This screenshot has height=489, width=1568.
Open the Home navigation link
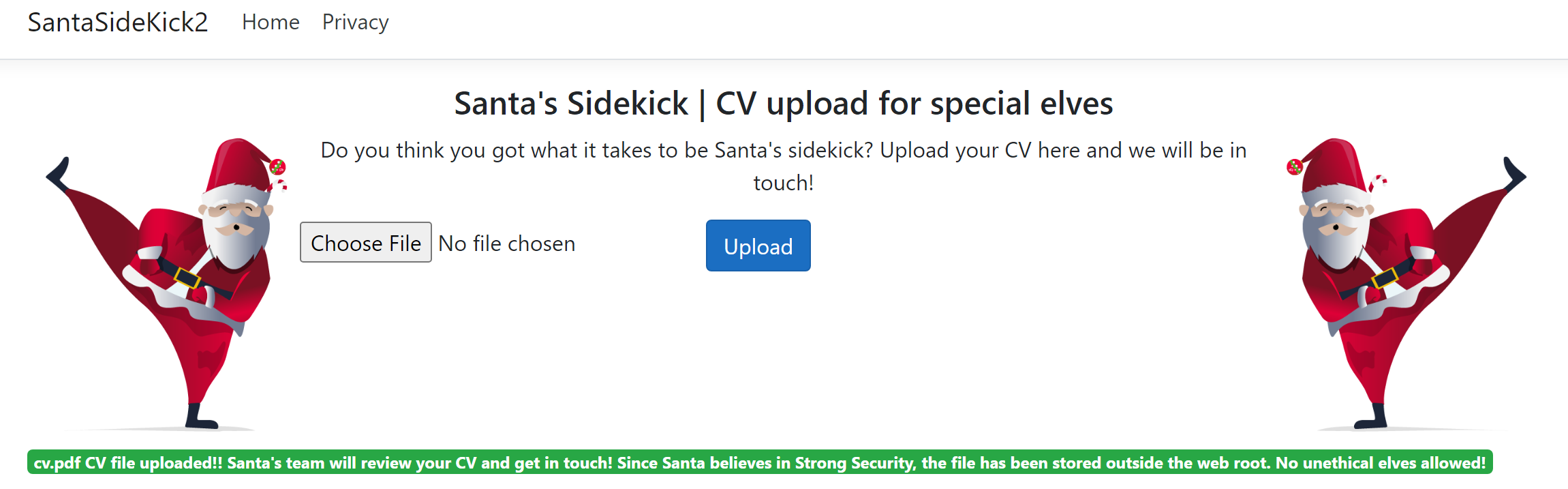(x=271, y=23)
